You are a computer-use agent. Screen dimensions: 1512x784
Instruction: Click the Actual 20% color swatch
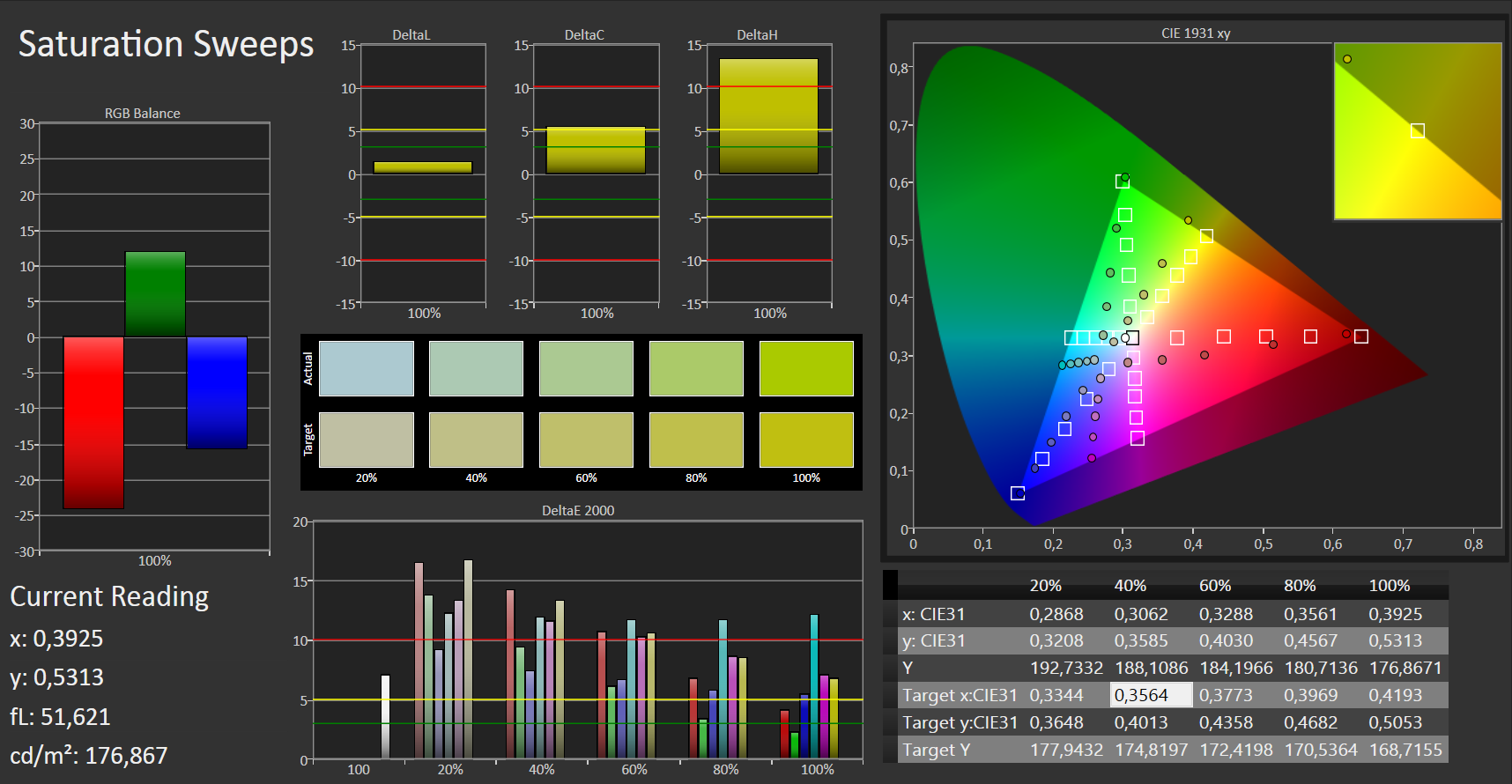click(366, 368)
